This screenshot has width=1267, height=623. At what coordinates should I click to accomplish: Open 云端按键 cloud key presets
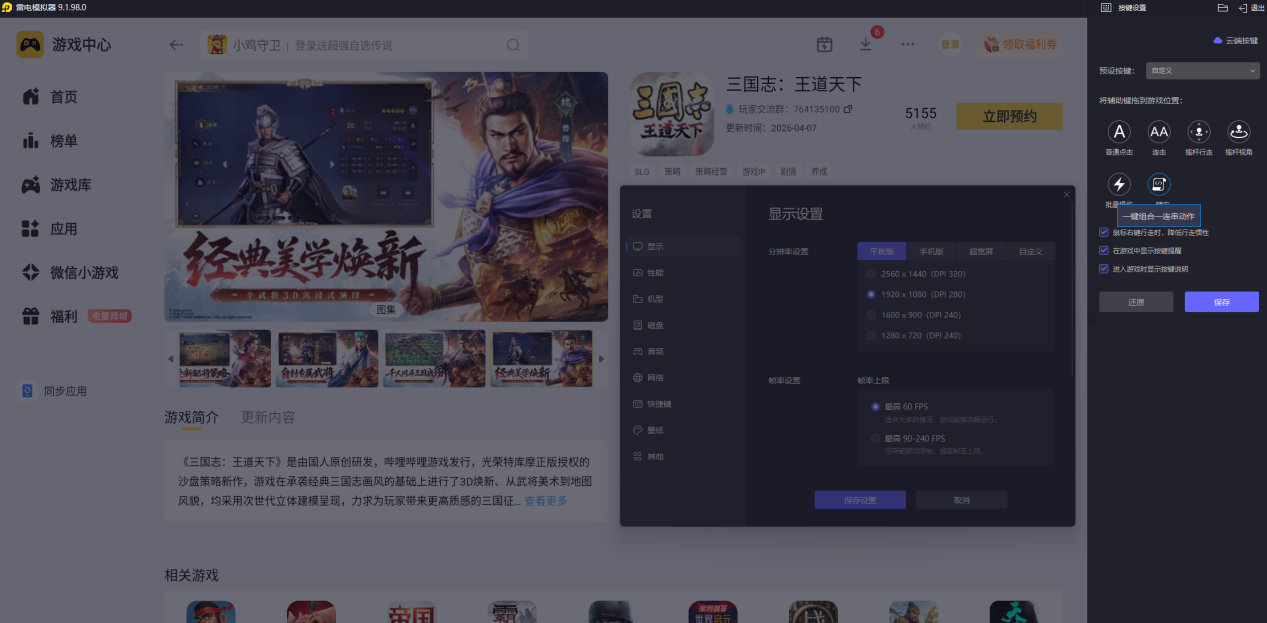click(1235, 41)
